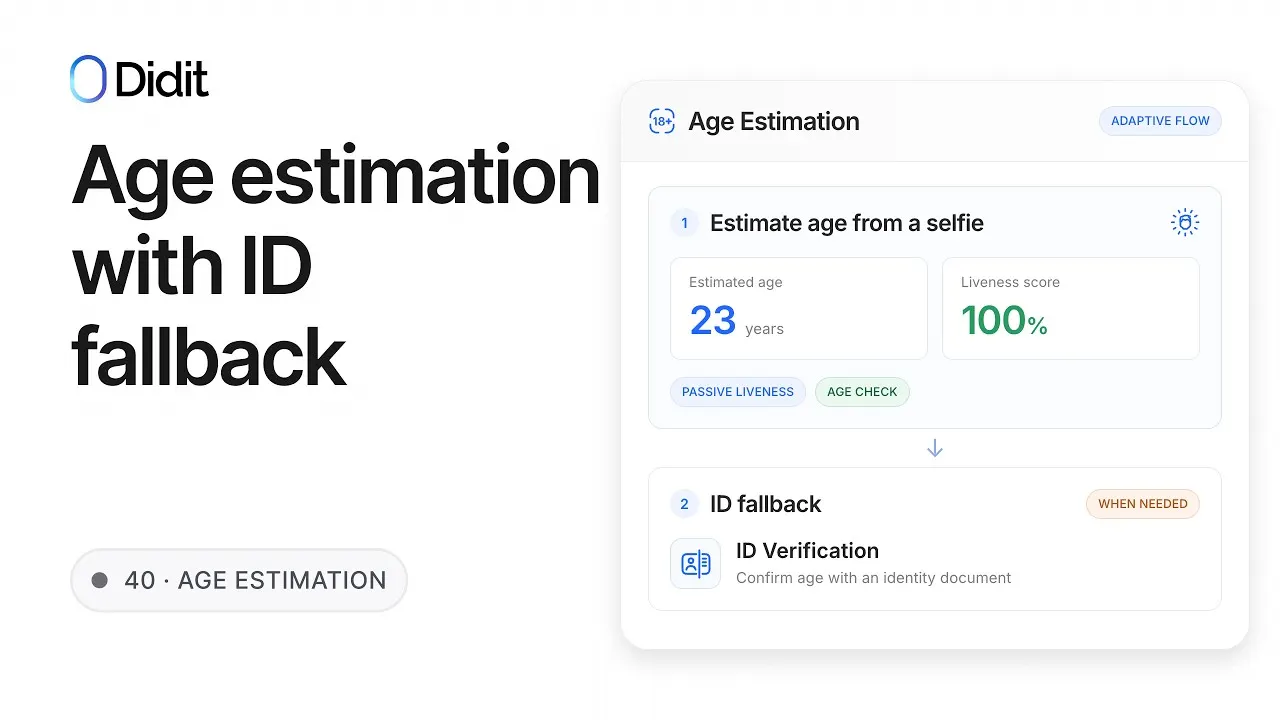Click the 100% liveness value
The image size is (1280, 720).
pos(1004,320)
